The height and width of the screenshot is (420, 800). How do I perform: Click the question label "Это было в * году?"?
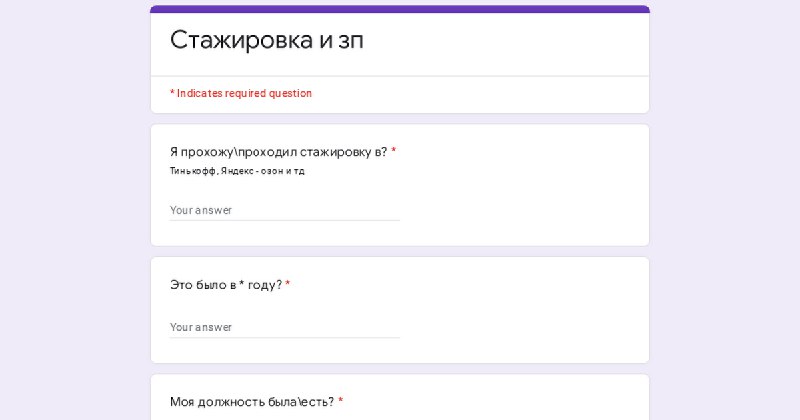coord(226,285)
